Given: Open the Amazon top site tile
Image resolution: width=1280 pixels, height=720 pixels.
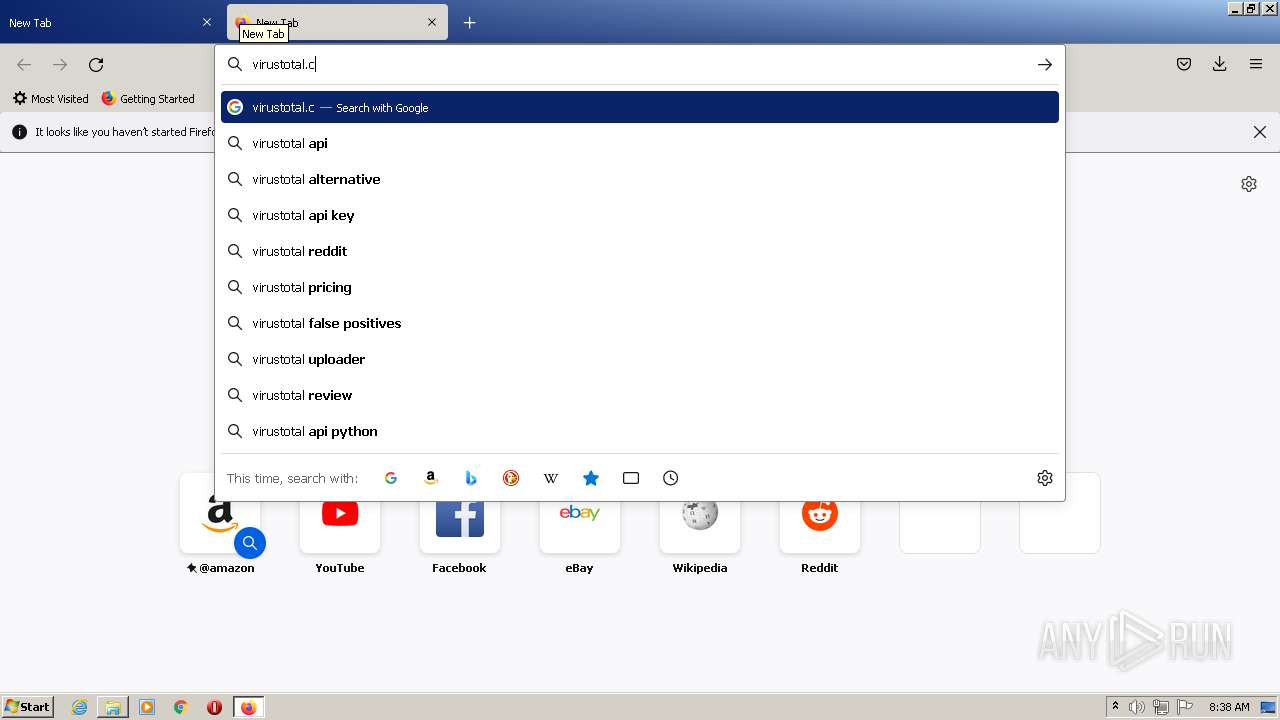Looking at the screenshot, I should click(220, 527).
